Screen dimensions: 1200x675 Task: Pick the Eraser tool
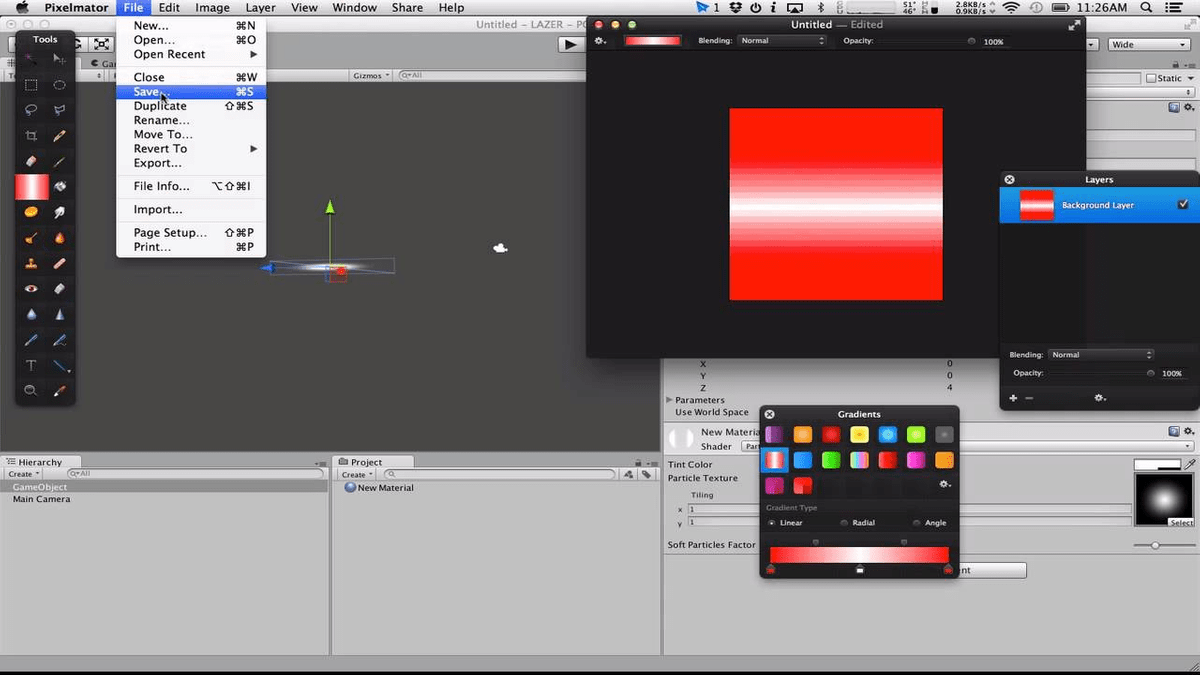tap(31, 161)
